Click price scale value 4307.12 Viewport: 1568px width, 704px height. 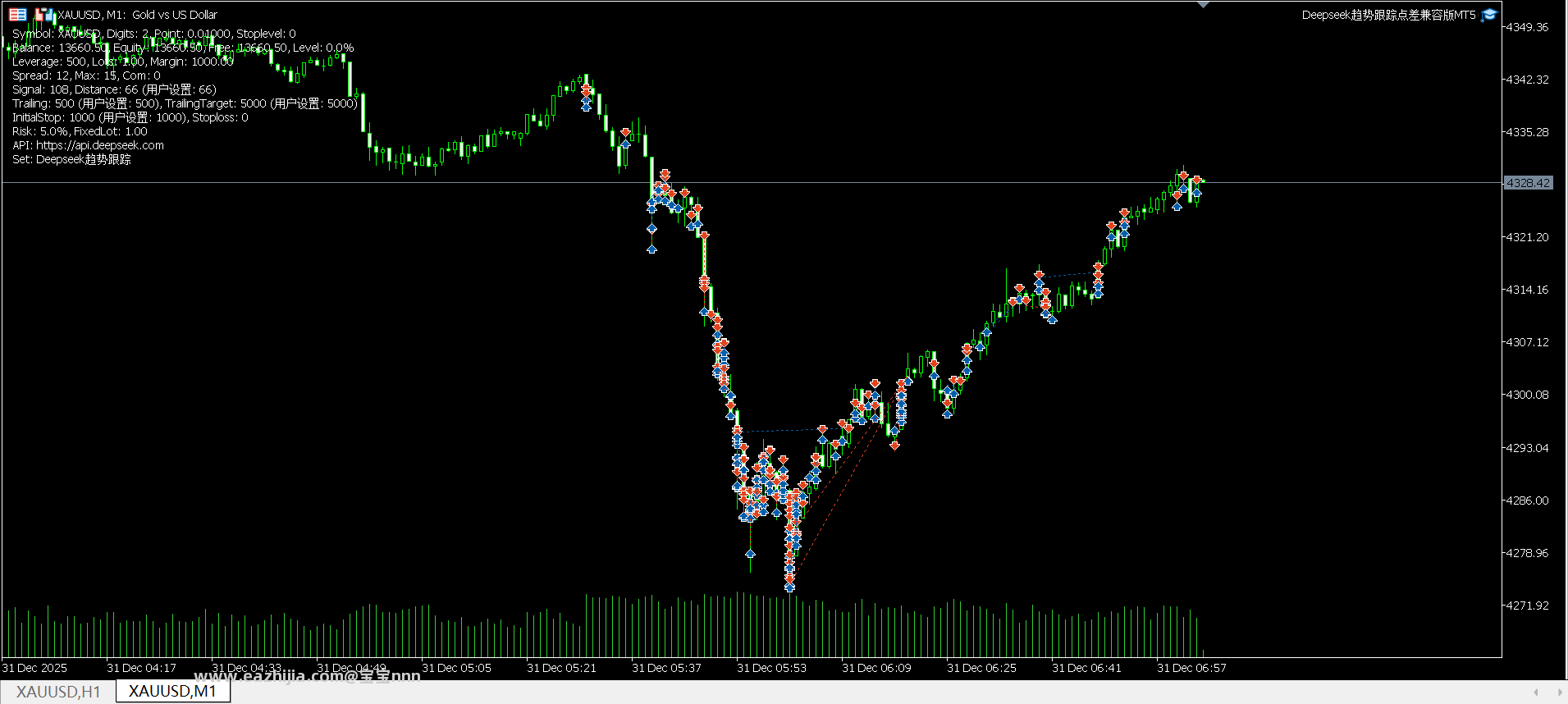1527,342
